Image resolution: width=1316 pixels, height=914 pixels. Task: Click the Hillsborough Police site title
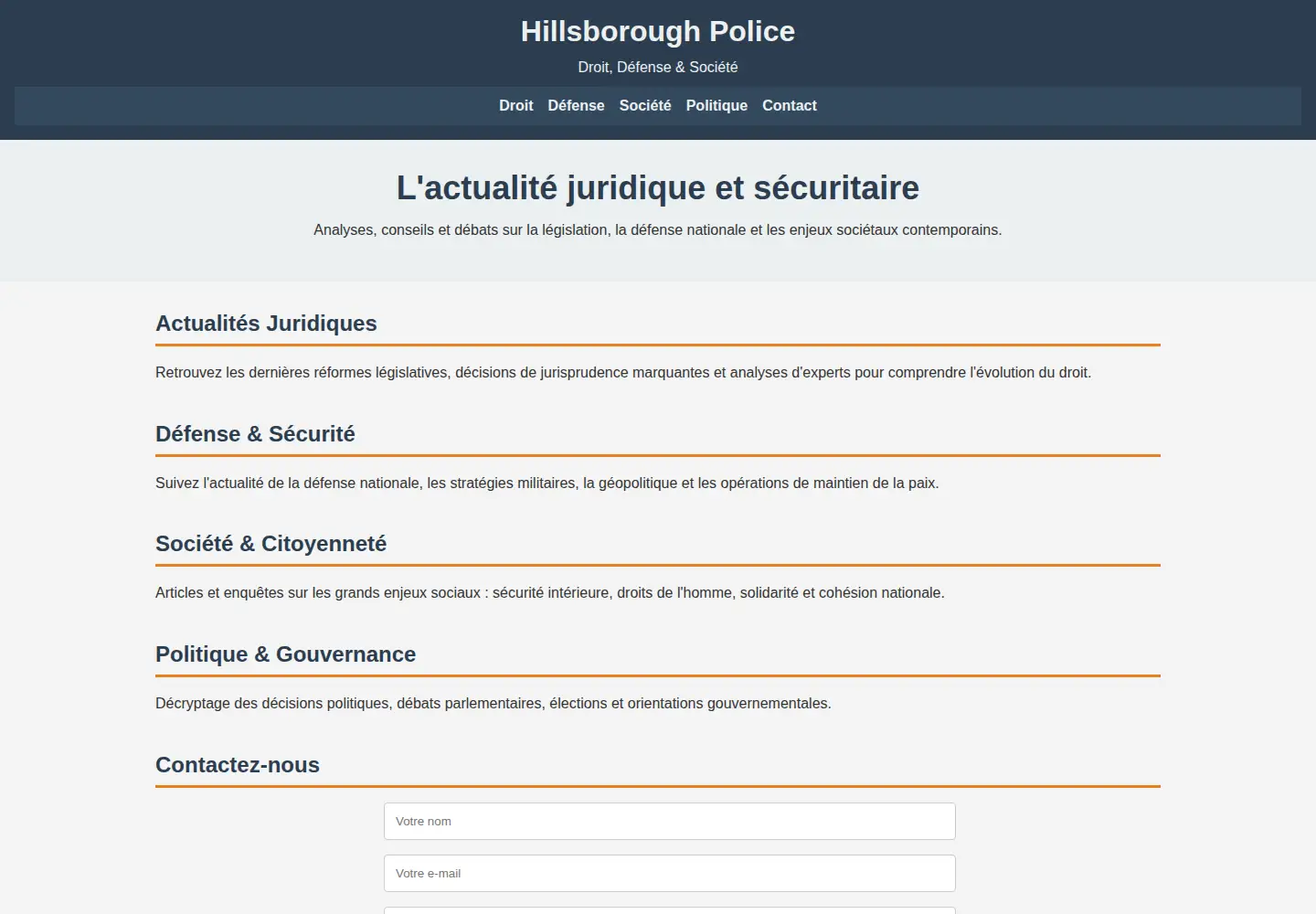(x=658, y=31)
